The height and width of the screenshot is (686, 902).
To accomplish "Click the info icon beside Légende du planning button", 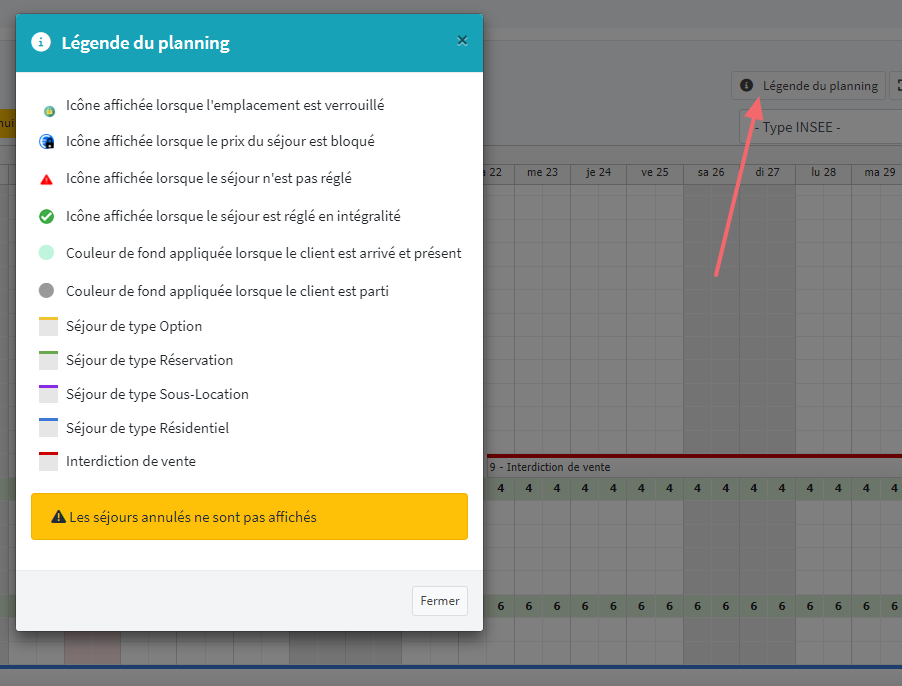I will (746, 86).
